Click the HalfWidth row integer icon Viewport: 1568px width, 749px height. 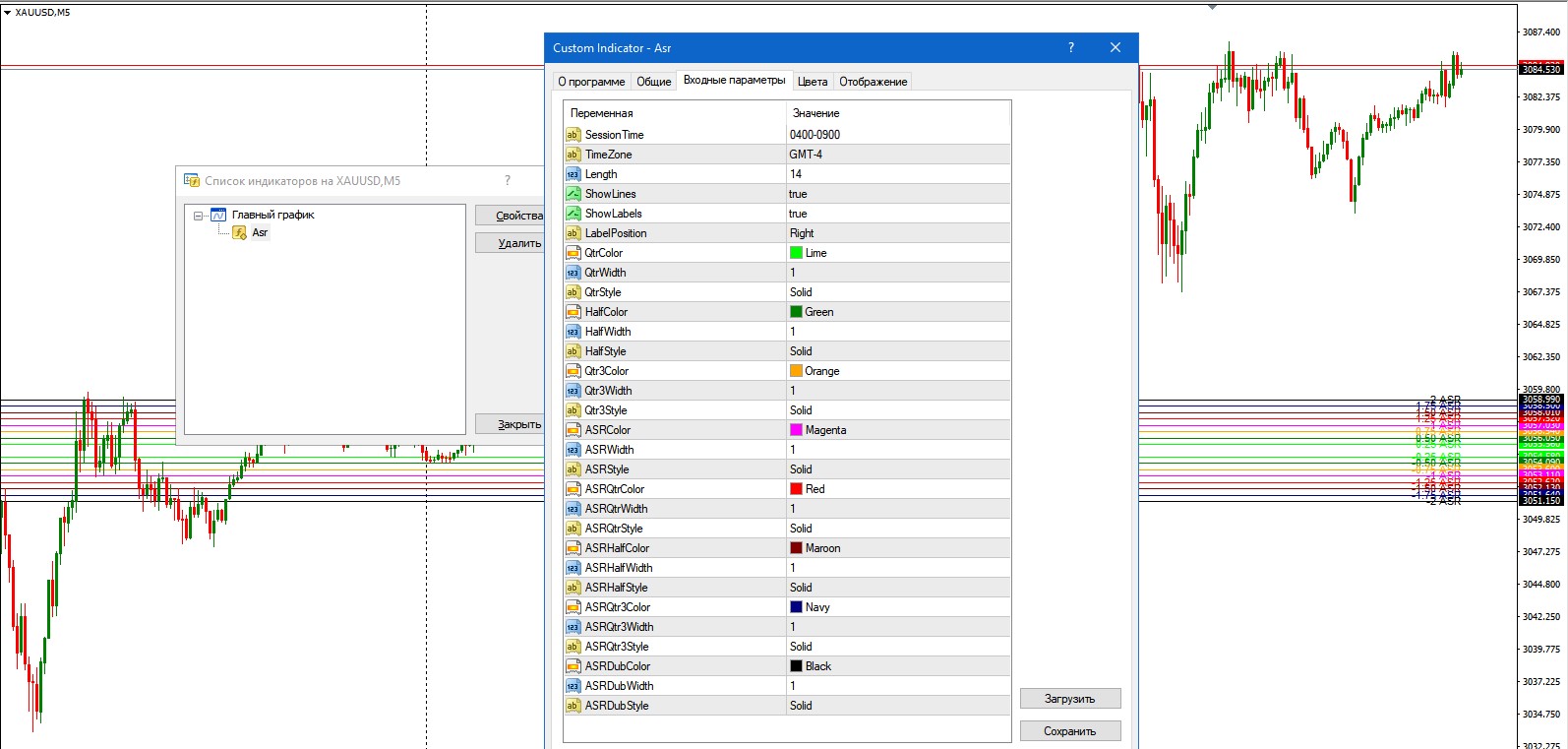click(x=573, y=332)
